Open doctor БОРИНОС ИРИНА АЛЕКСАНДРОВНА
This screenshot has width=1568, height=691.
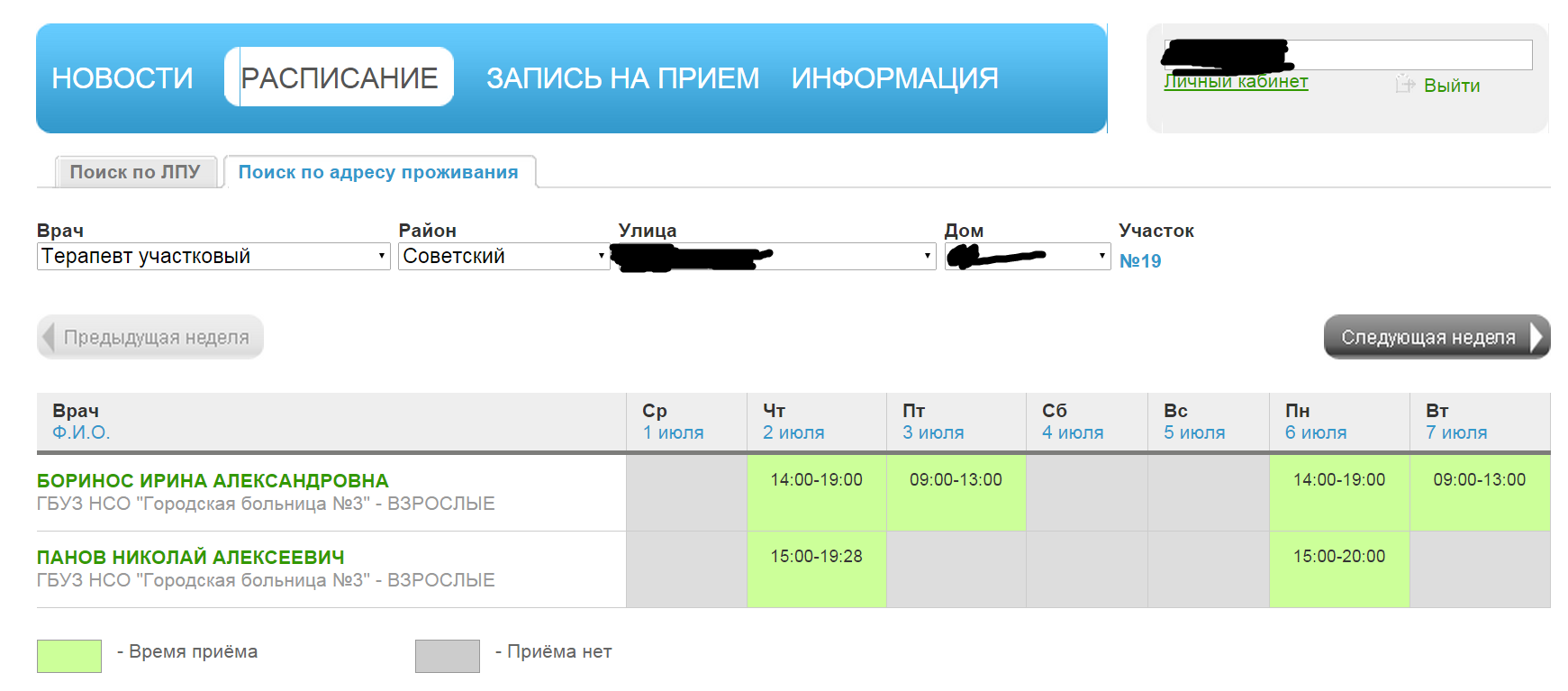[213, 481]
